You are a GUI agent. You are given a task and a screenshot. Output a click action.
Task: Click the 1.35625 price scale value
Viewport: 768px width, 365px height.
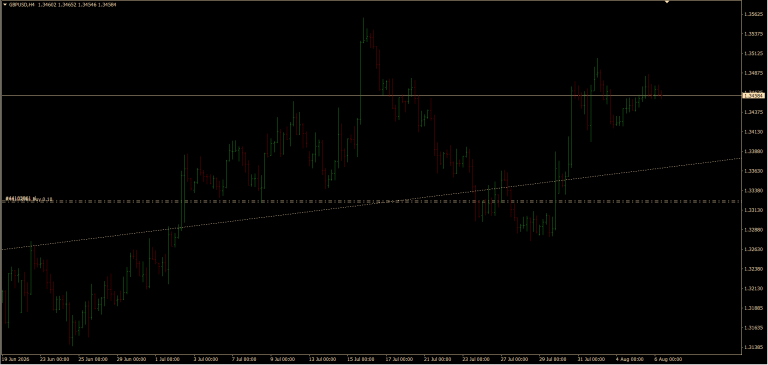tap(753, 15)
